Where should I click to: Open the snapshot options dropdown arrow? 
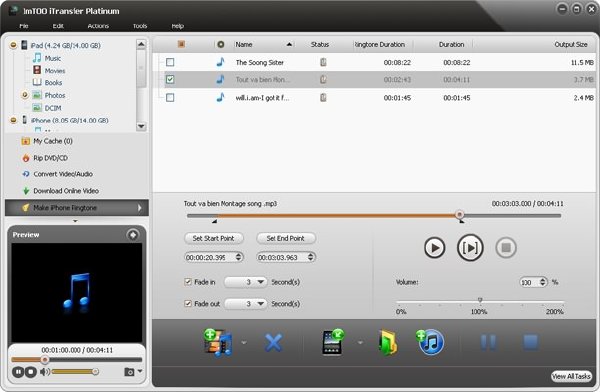pos(140,371)
